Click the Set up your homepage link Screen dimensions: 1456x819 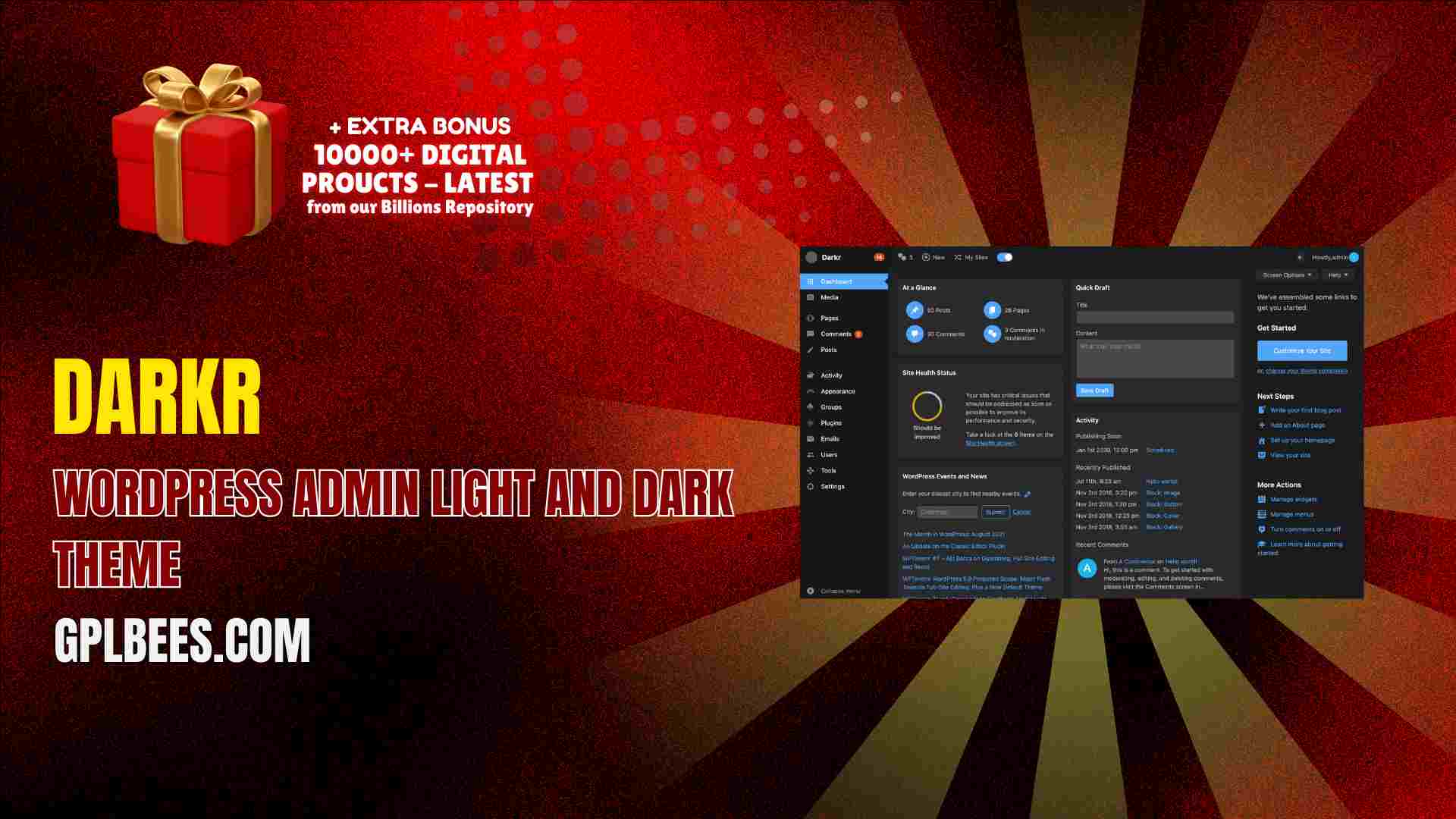click(x=1302, y=441)
